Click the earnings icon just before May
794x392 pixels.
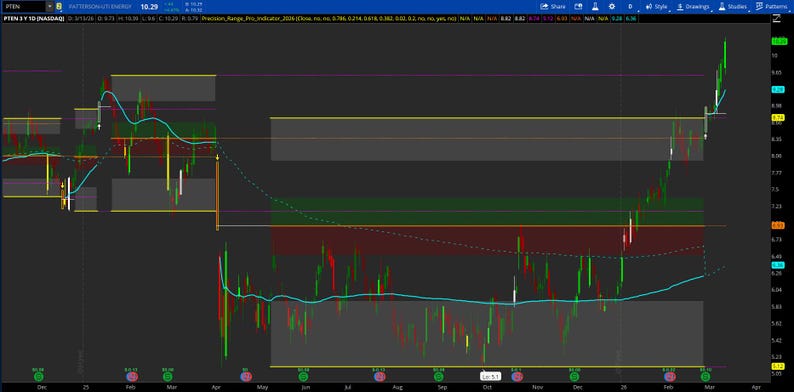pyautogui.click(x=245, y=377)
